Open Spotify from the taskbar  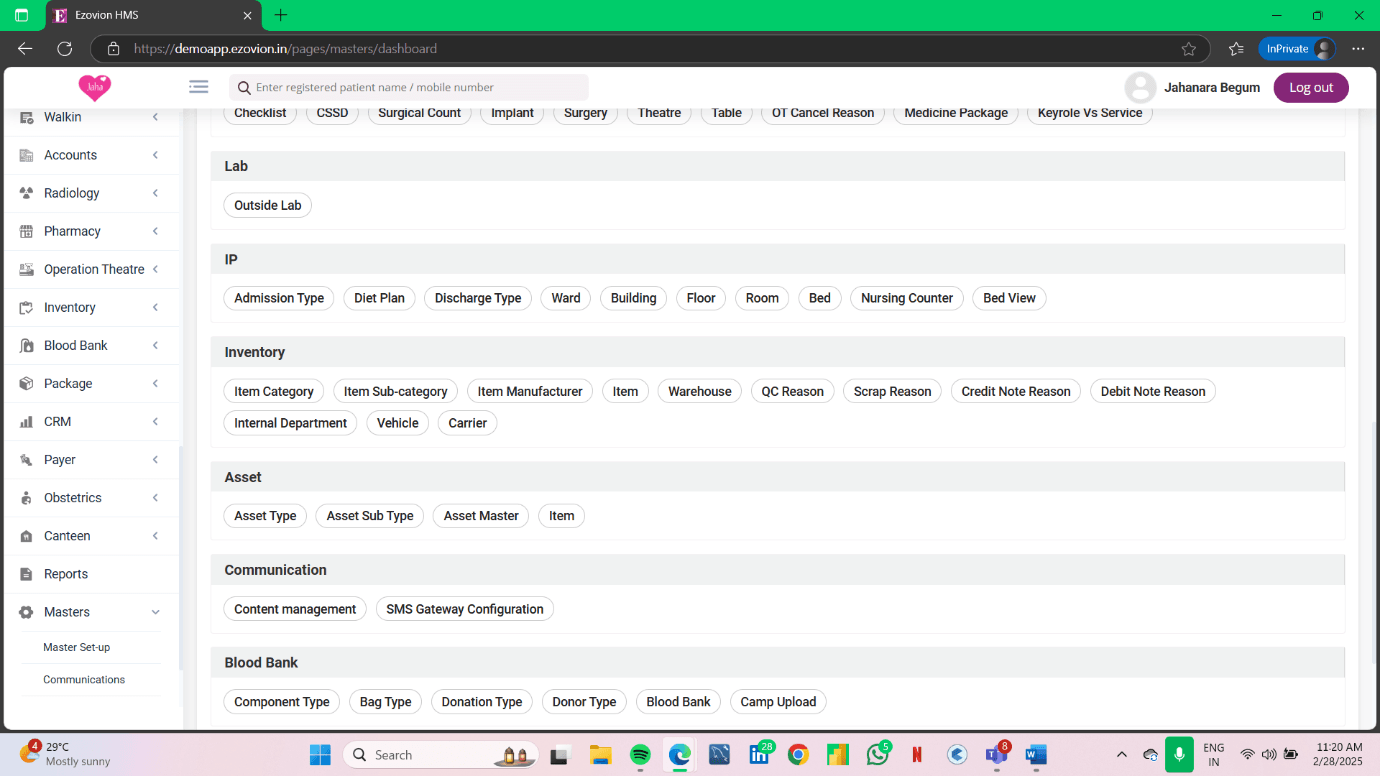[641, 755]
